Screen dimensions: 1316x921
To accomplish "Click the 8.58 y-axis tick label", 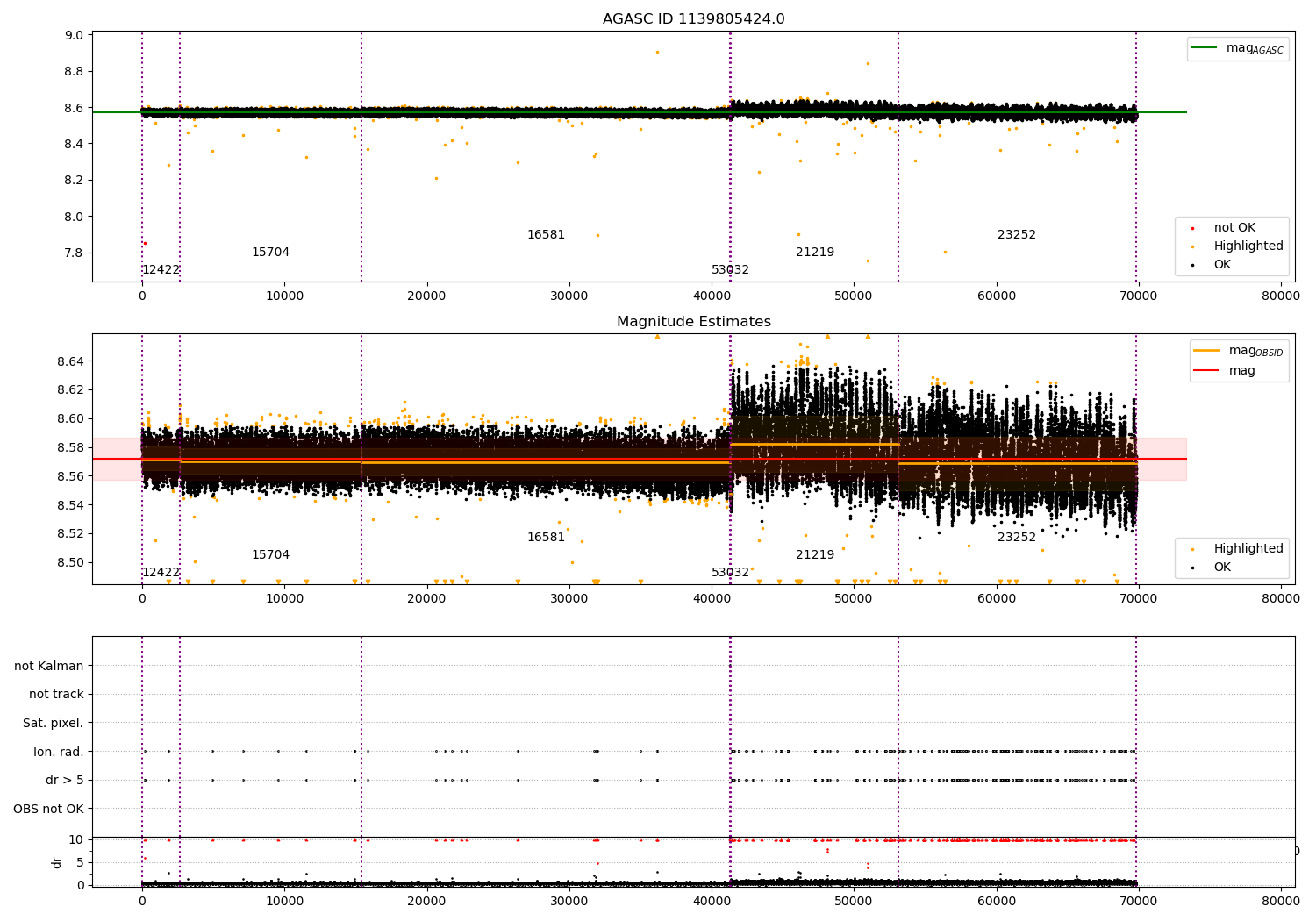I will [70, 448].
